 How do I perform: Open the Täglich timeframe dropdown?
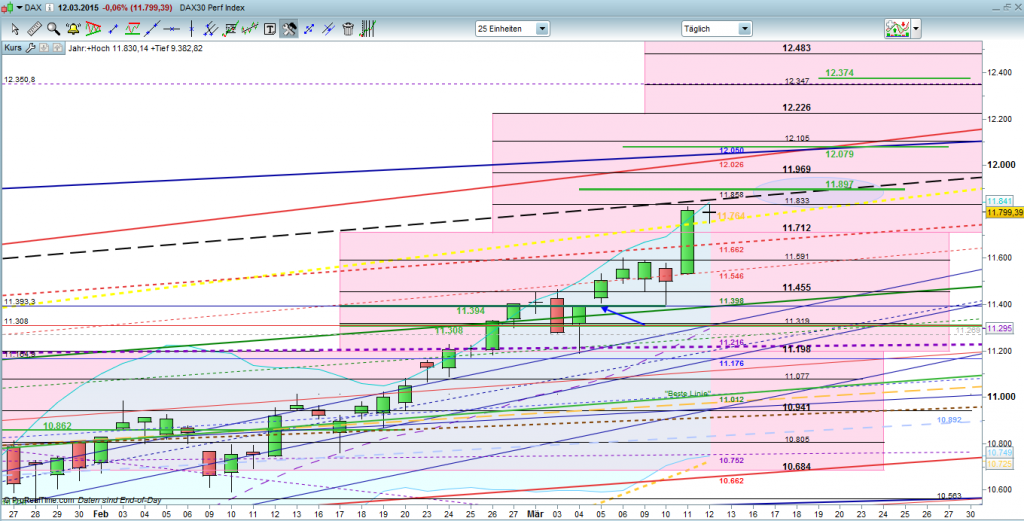click(x=716, y=29)
